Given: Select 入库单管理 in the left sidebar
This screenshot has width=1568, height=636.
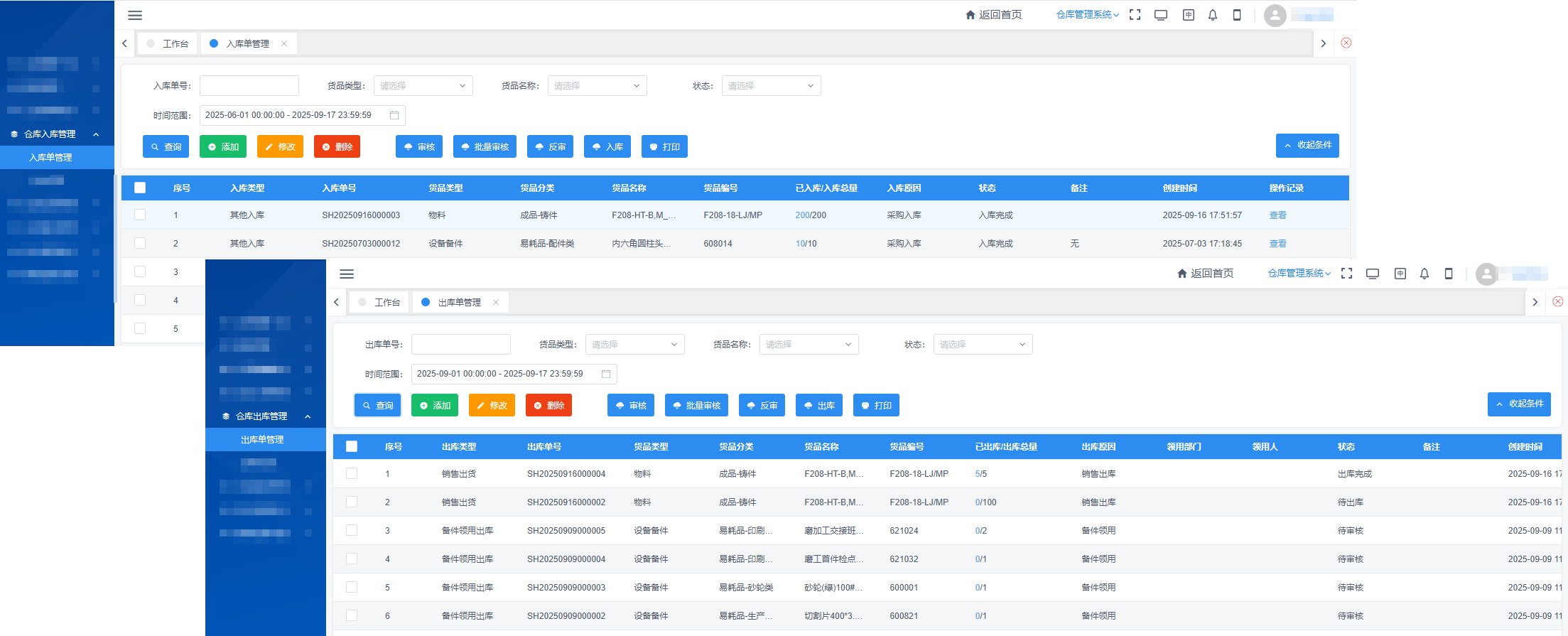Looking at the screenshot, I should click(x=50, y=157).
